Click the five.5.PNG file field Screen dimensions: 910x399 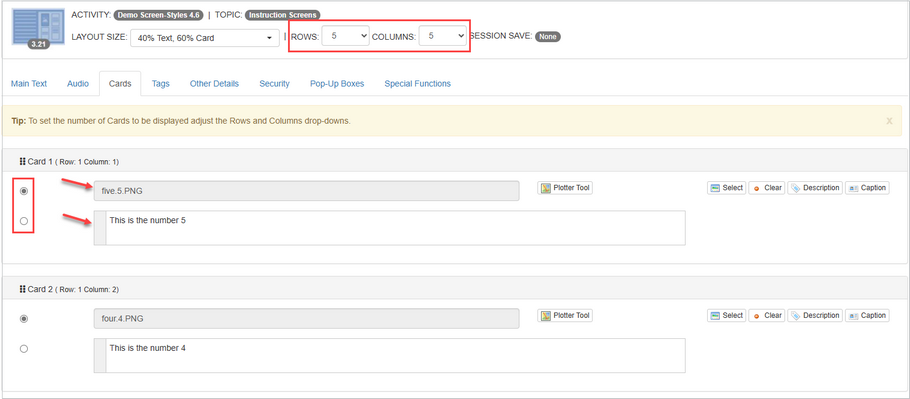(x=306, y=191)
